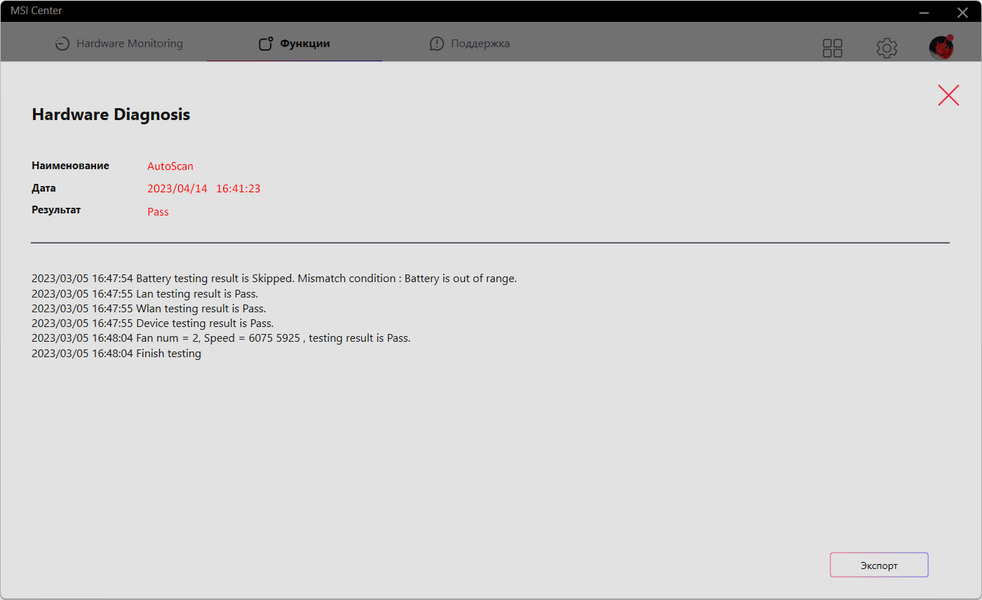The width and height of the screenshot is (982, 600).
Task: Click the Device testing result log line
Action: (x=153, y=323)
